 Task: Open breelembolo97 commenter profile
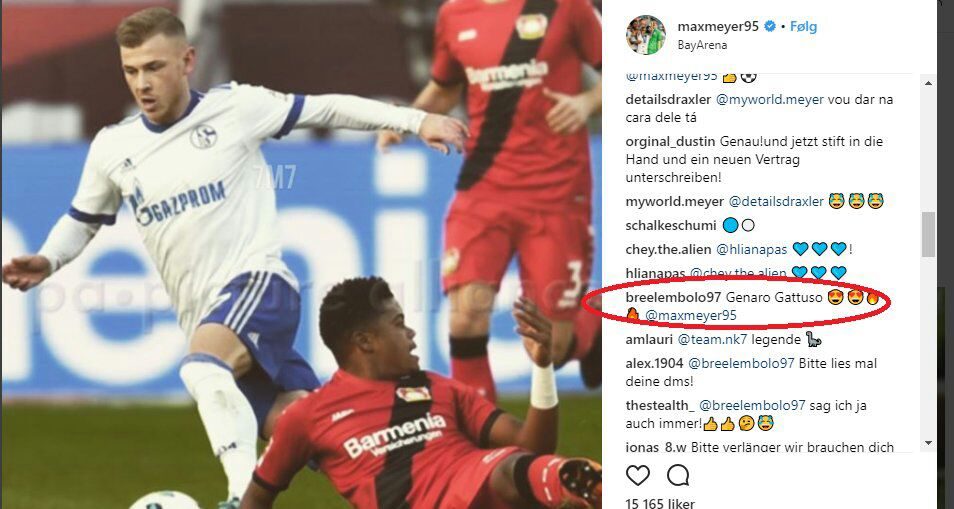[673, 298]
